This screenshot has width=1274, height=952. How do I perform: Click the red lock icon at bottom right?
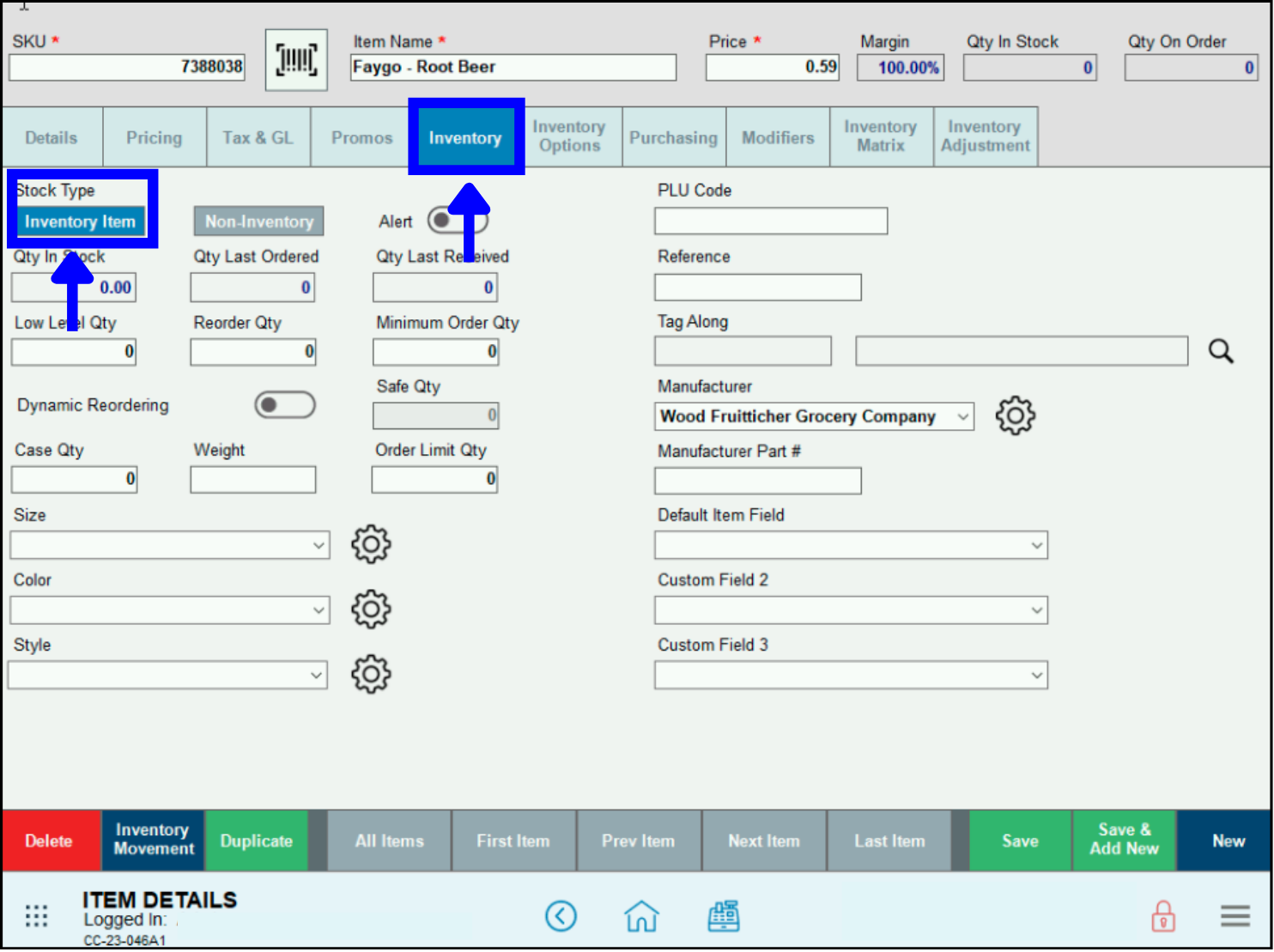[1162, 916]
